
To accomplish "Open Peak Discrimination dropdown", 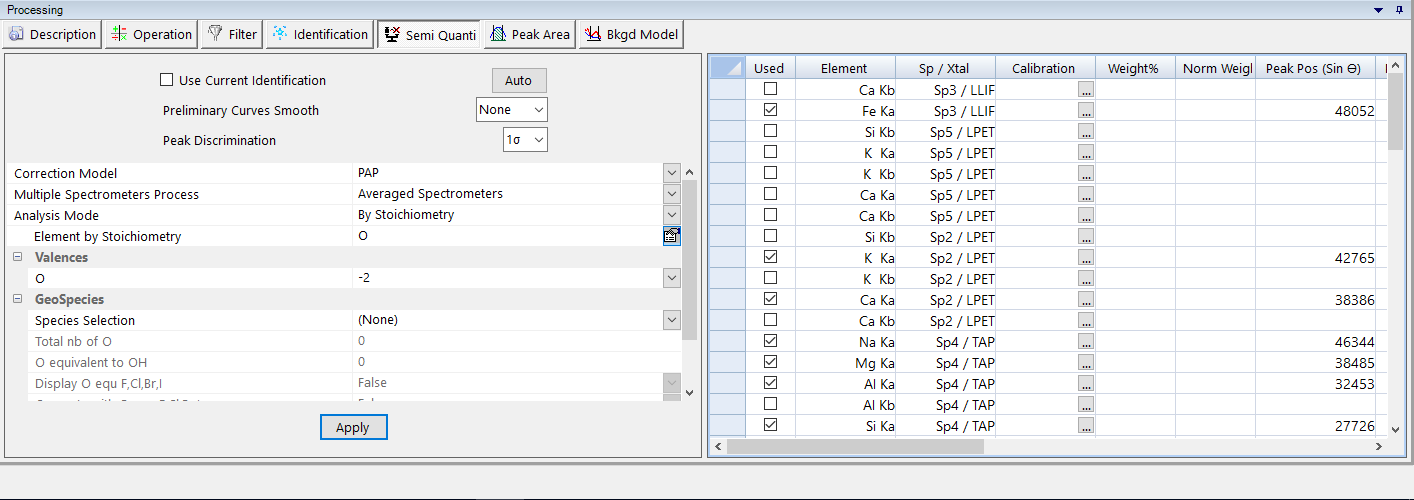I will (525, 140).
